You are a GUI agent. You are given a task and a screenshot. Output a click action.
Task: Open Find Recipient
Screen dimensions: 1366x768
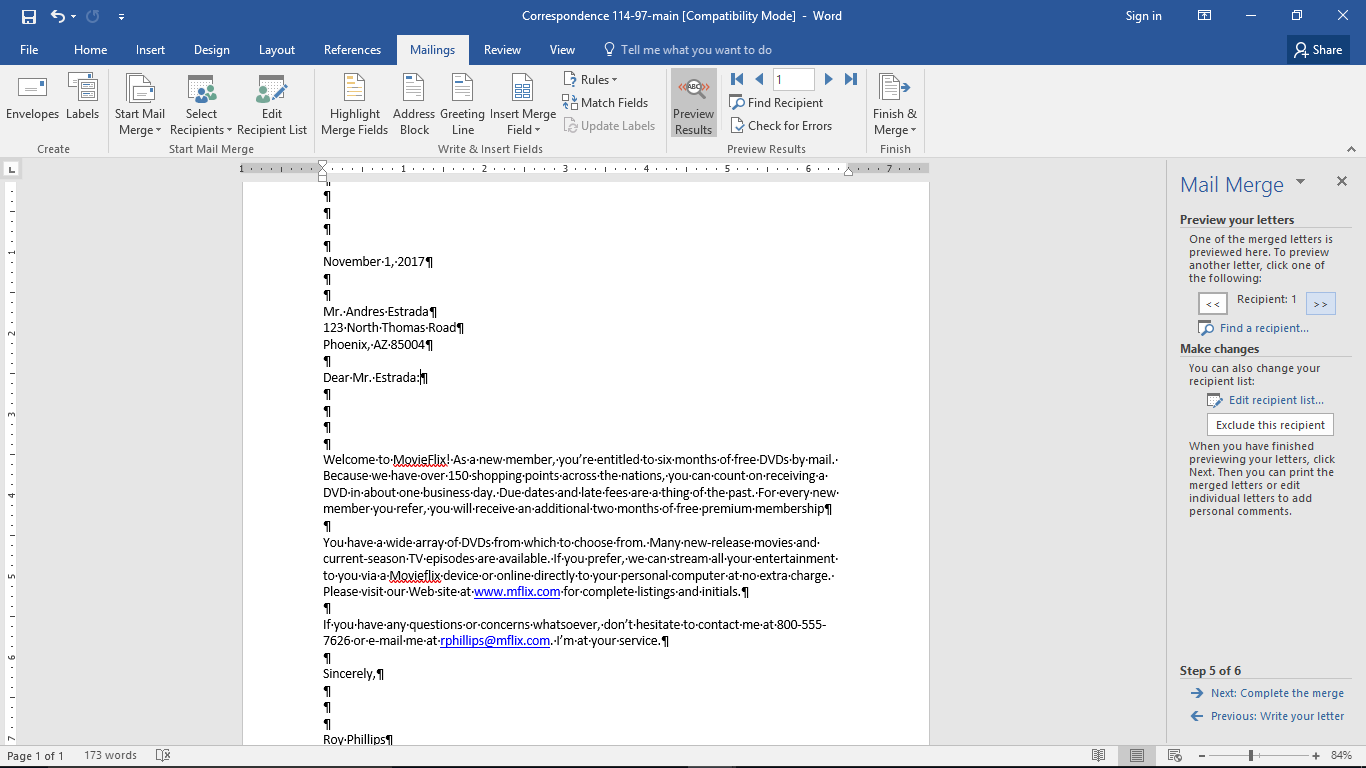point(776,102)
